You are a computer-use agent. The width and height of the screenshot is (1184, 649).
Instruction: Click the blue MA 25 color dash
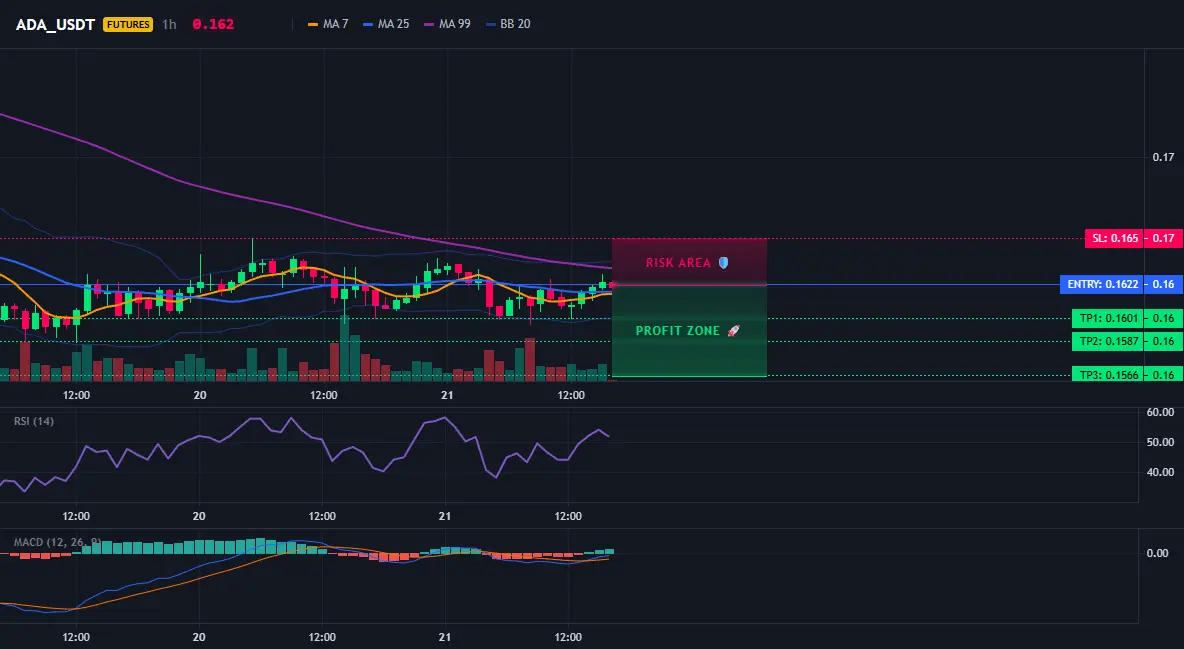368,24
